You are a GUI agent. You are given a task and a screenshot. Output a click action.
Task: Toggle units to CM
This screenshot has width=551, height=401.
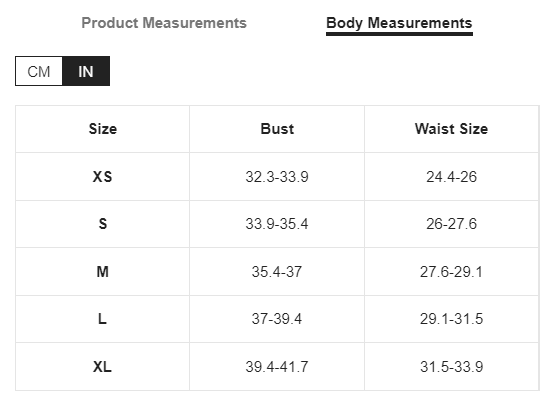click(39, 71)
